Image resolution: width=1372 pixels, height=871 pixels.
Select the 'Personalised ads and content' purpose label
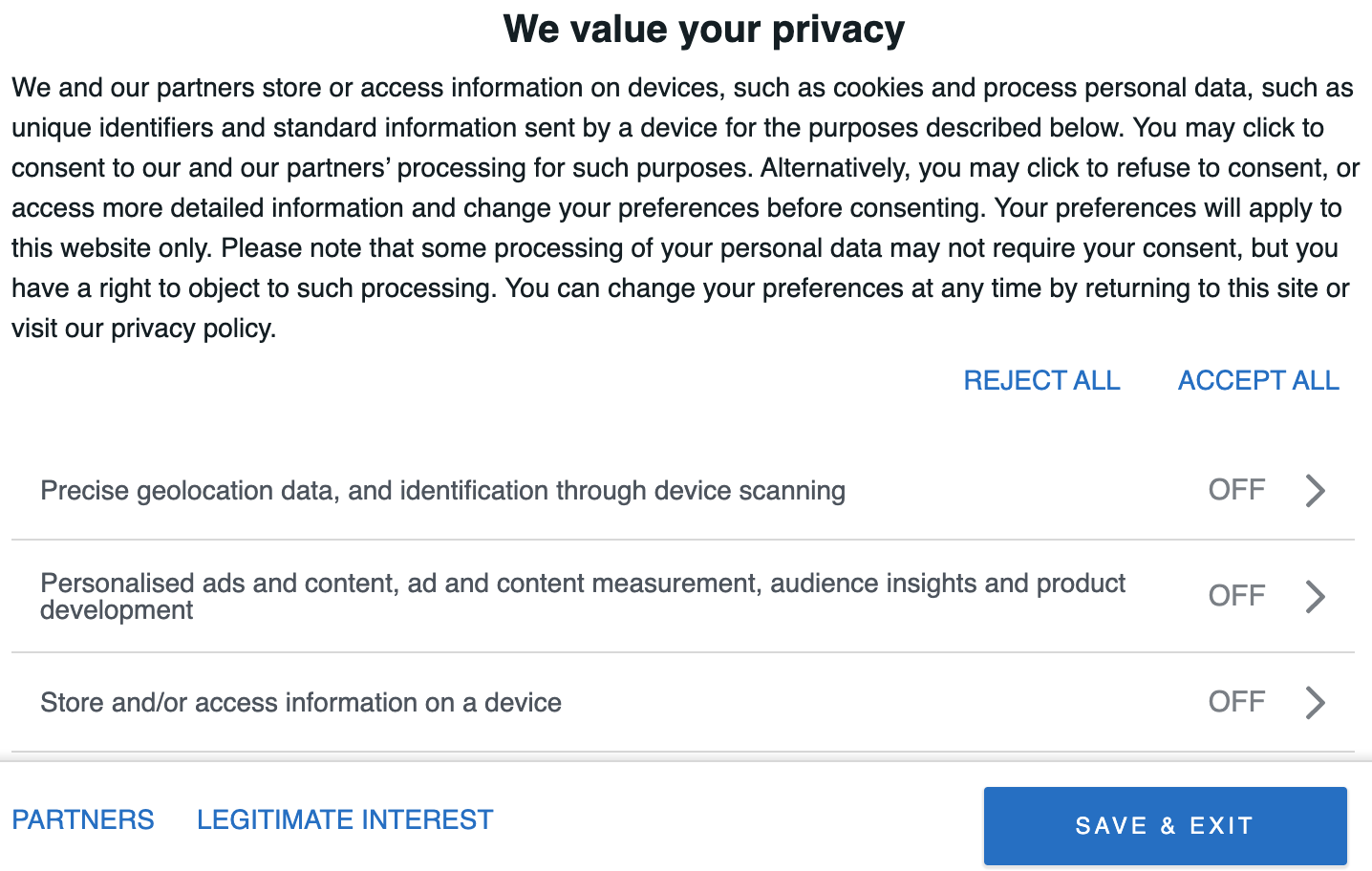pos(583,596)
